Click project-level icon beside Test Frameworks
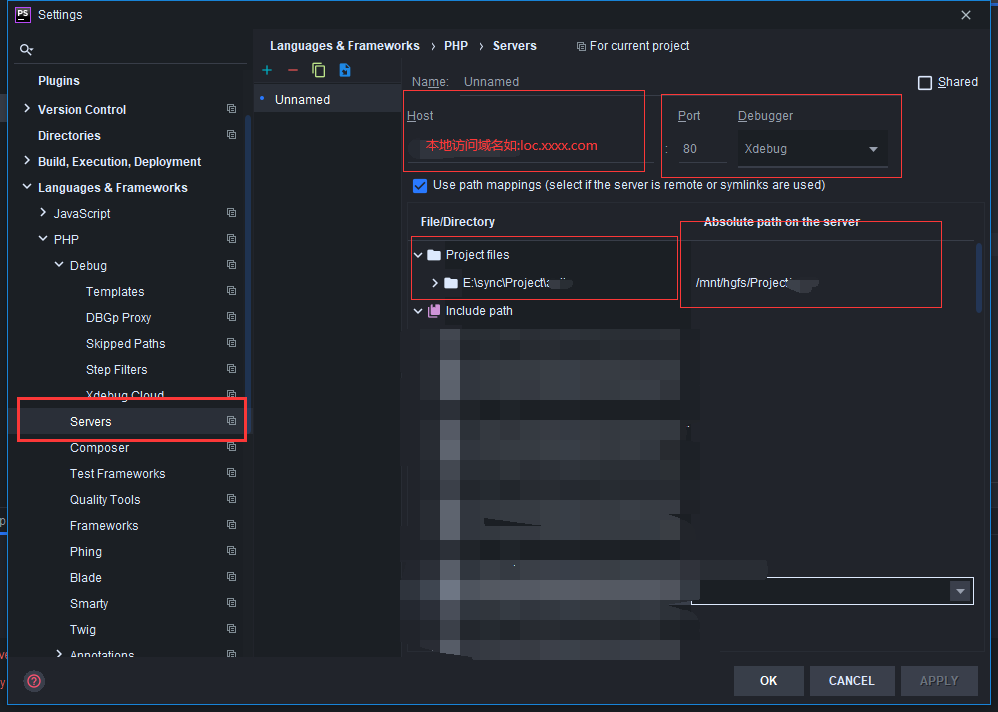998x712 pixels. pos(232,473)
